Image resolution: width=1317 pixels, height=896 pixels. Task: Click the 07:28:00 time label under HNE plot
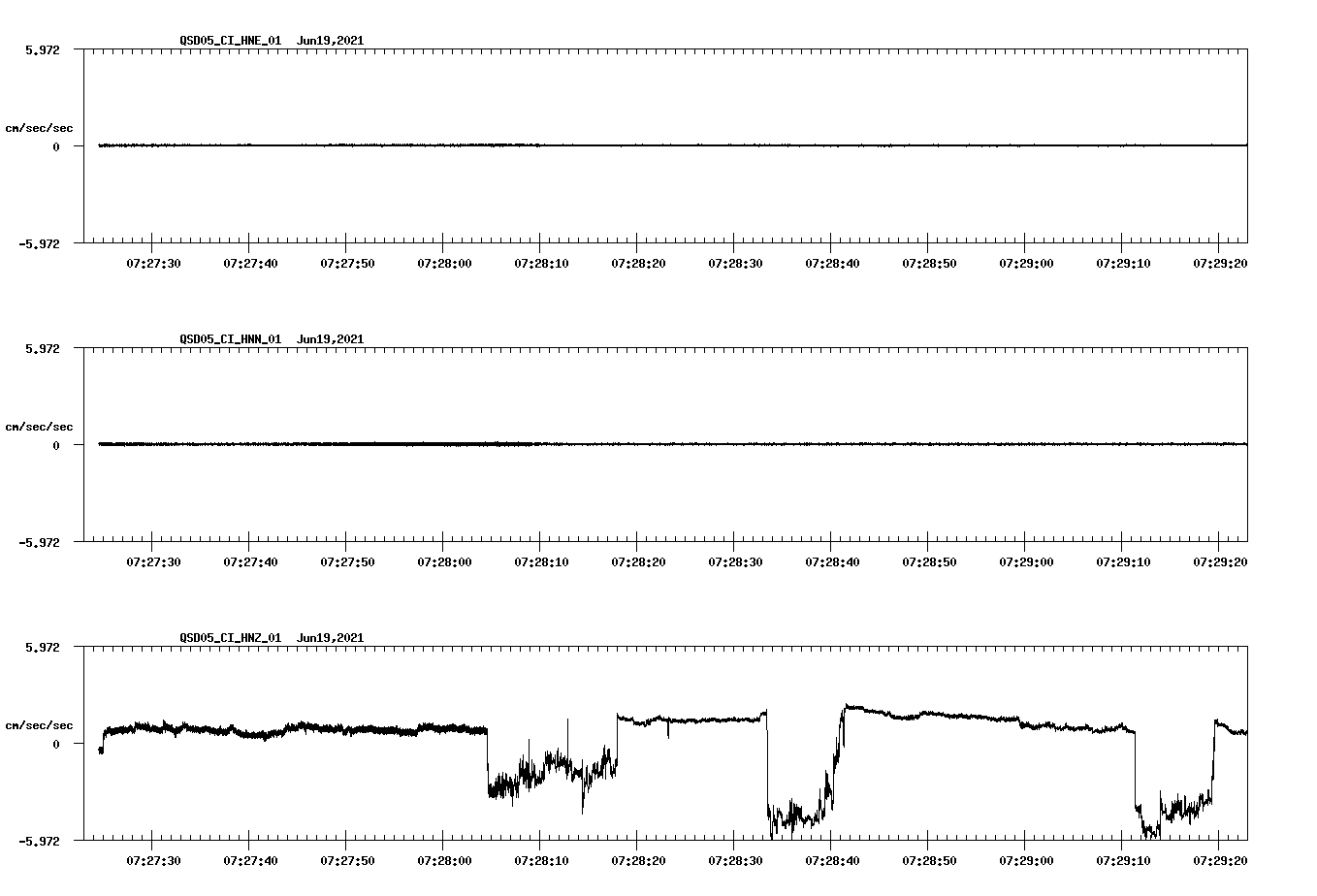(x=444, y=263)
